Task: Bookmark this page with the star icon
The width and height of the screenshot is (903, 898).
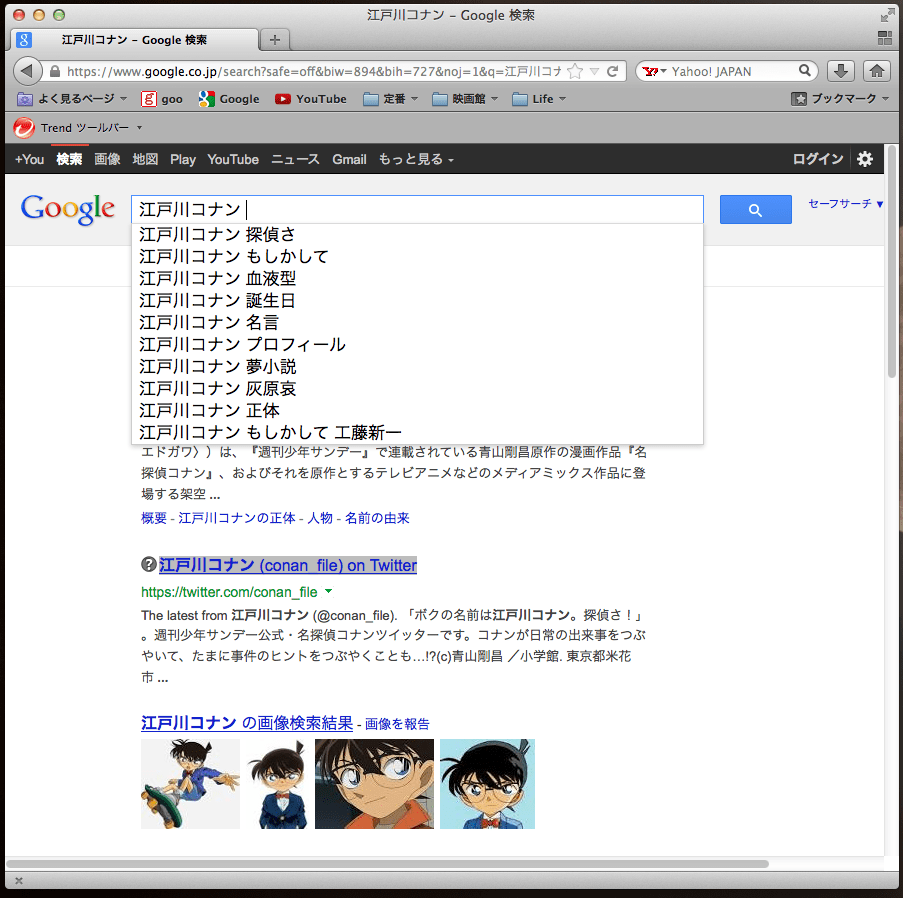Action: coord(575,71)
